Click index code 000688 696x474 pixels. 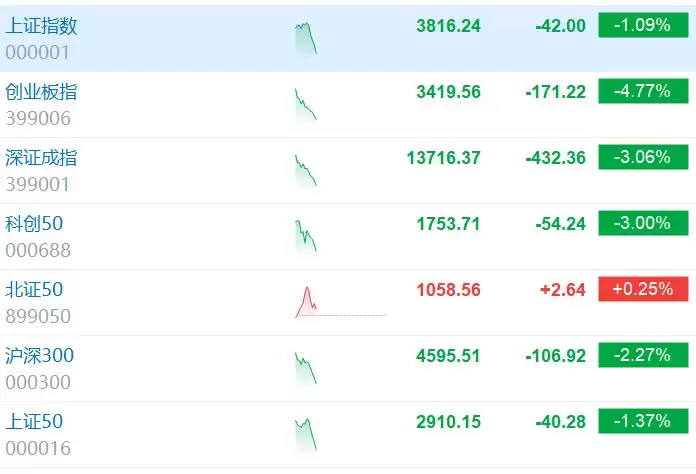38,250
